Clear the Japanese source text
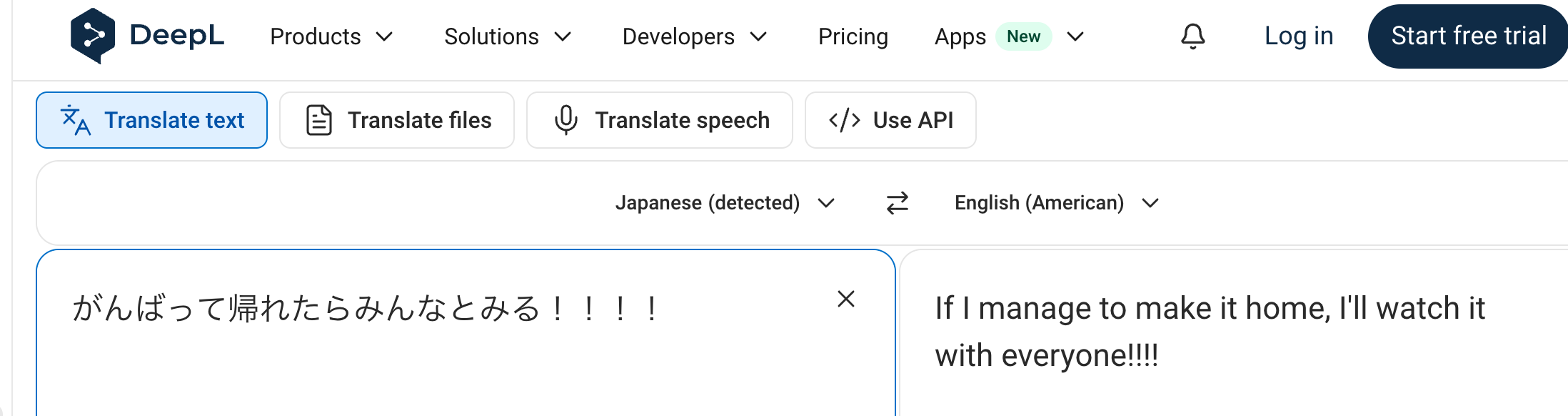 click(x=846, y=299)
